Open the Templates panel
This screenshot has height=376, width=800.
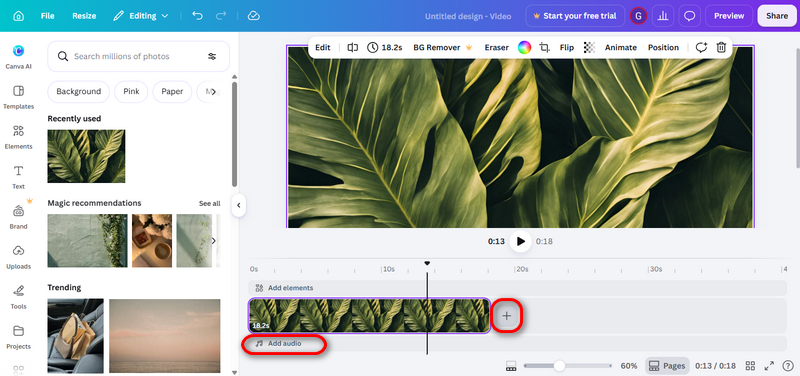(18, 97)
